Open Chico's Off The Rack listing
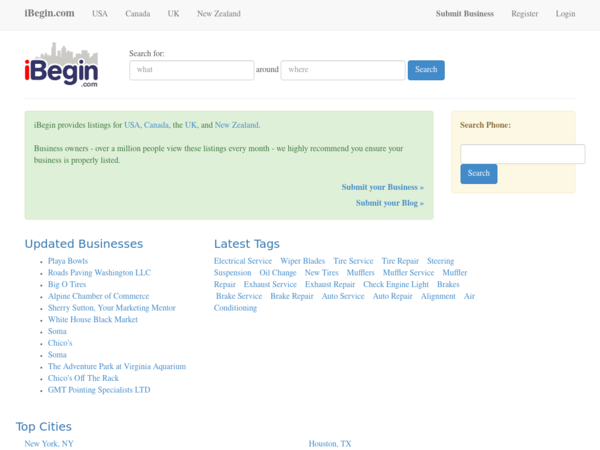 click(83, 378)
